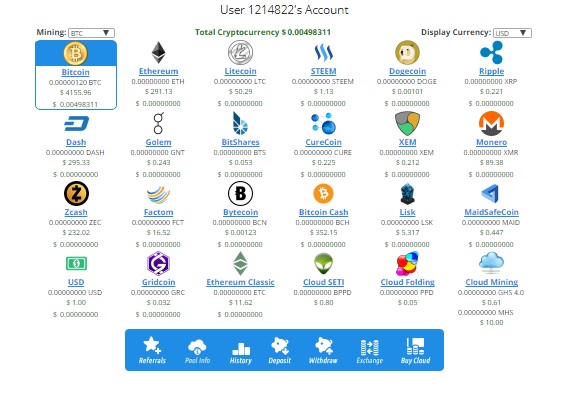
Task: Click the Bitcoin coin icon
Action: tap(75, 53)
